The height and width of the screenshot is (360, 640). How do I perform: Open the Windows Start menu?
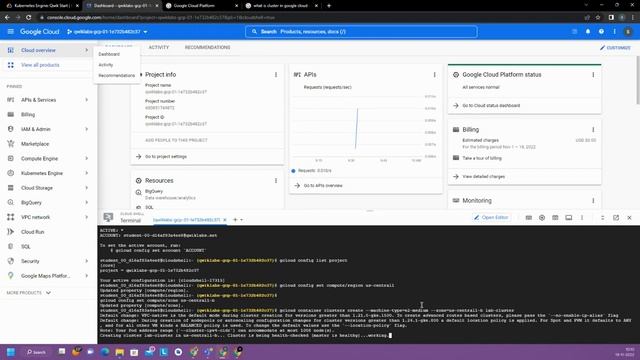pos(11,352)
